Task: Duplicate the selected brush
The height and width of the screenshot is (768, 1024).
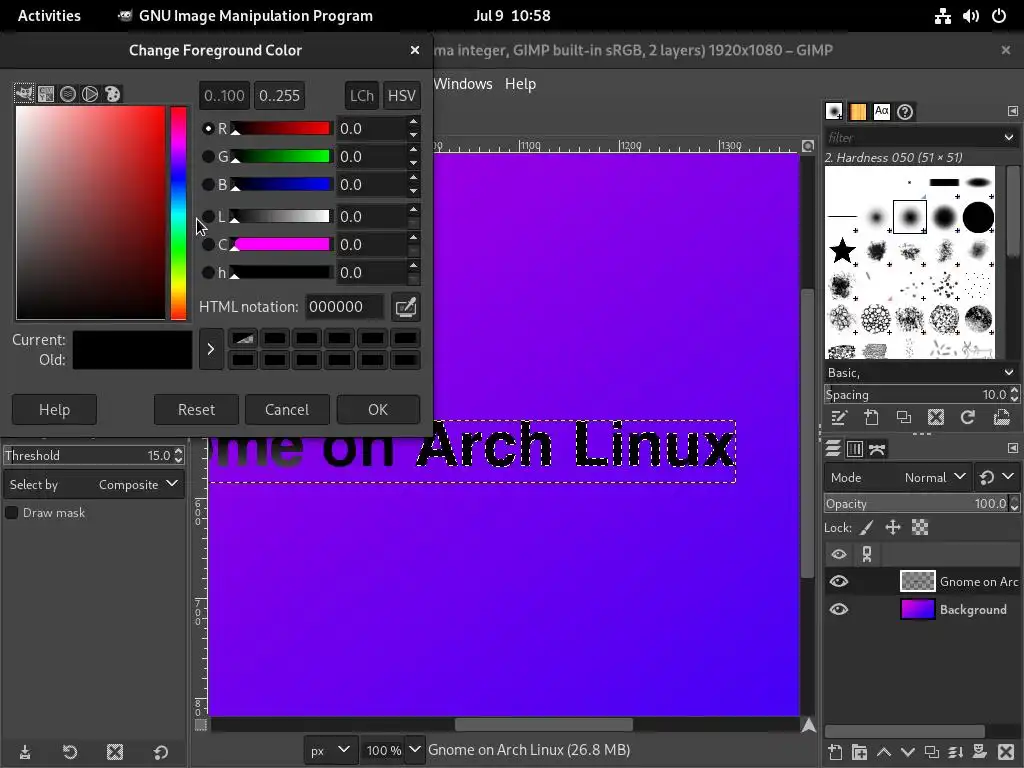Action: 904,417
